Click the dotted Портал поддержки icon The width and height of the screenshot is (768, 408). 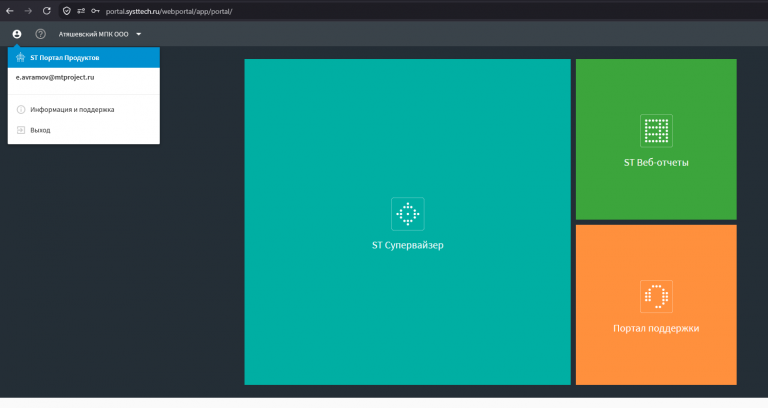coord(656,296)
